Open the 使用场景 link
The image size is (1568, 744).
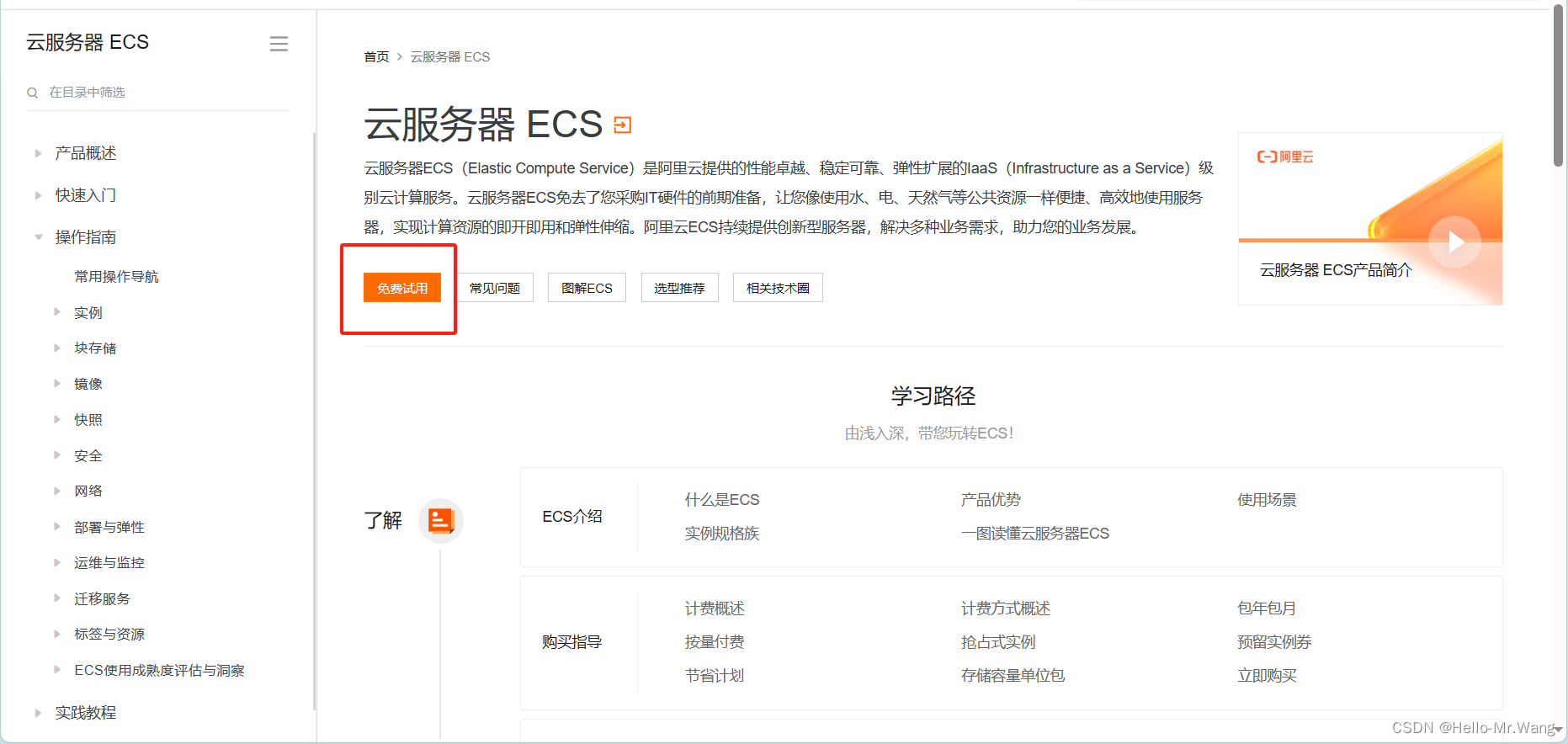pos(1267,500)
